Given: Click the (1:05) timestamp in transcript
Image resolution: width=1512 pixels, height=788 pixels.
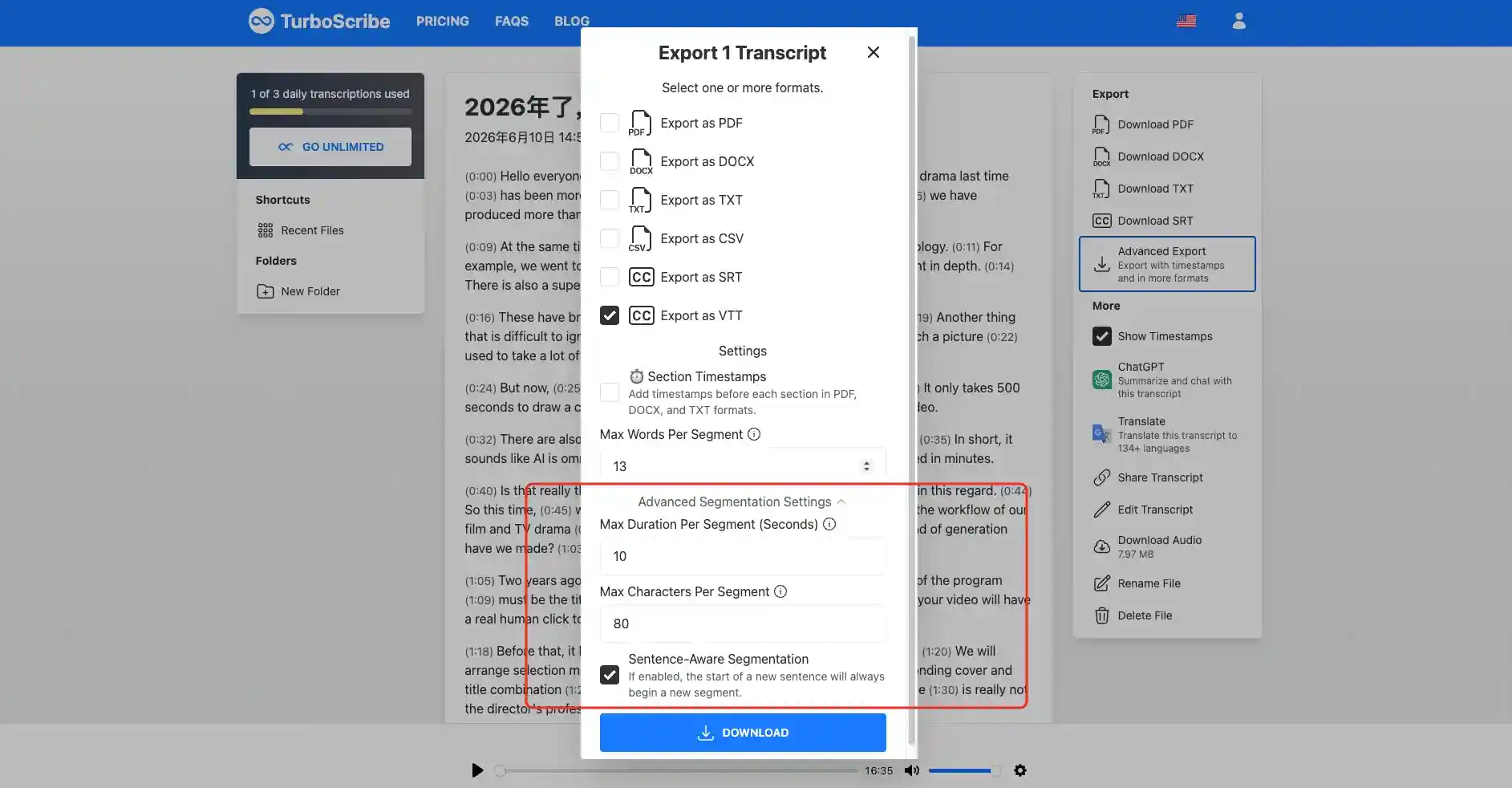Looking at the screenshot, I should coord(480,581).
